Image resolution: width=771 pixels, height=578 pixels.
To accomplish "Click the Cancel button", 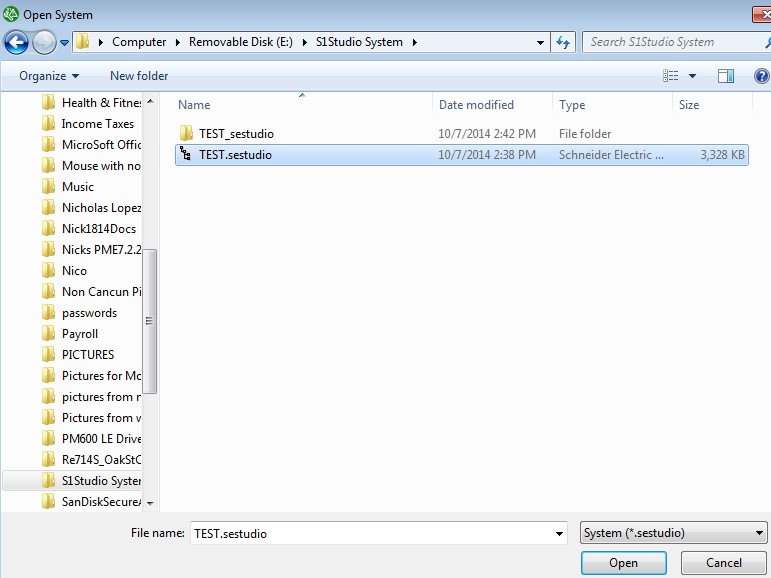I will tap(724, 563).
